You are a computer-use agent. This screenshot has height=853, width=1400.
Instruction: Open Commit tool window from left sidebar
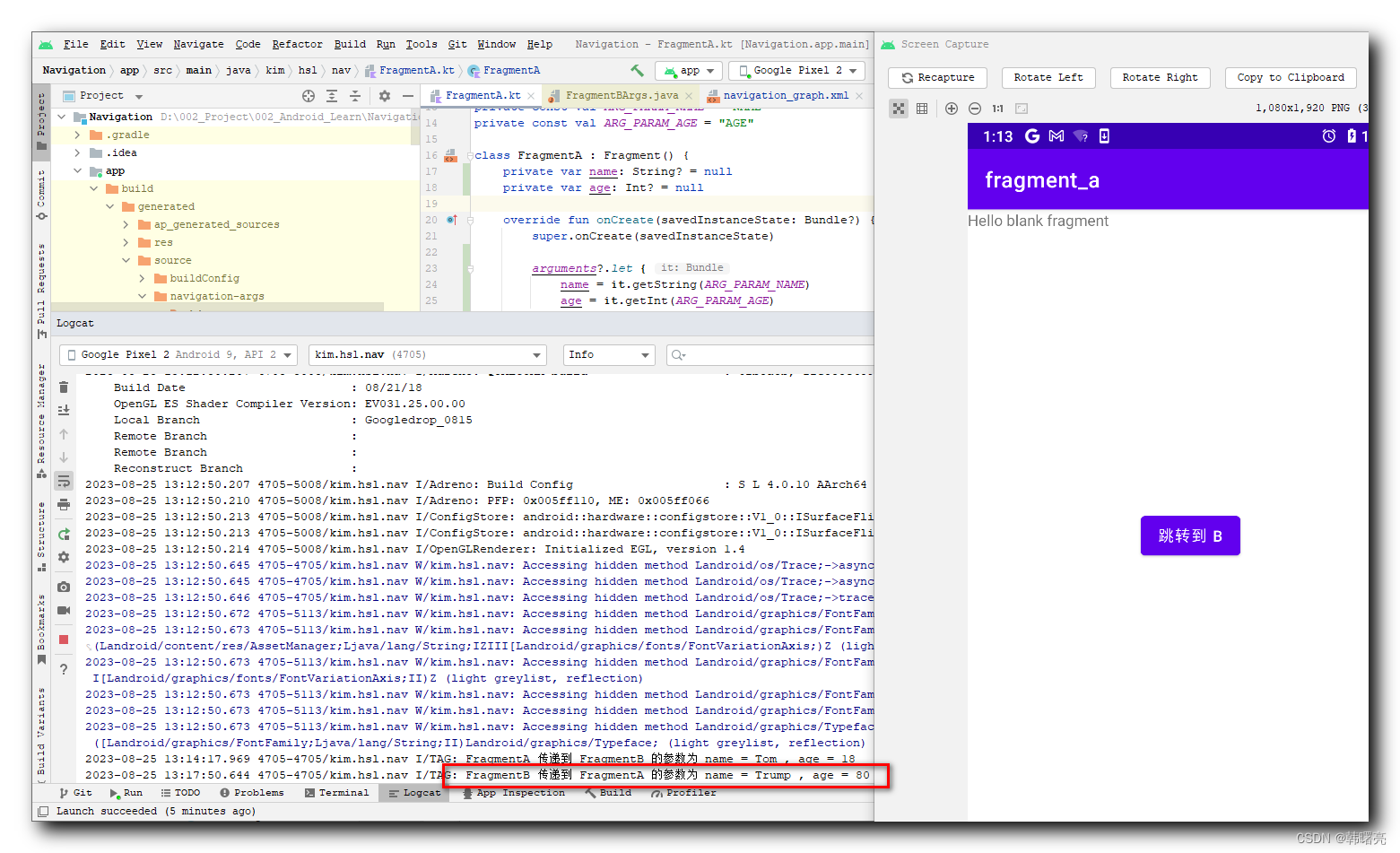pos(41,195)
